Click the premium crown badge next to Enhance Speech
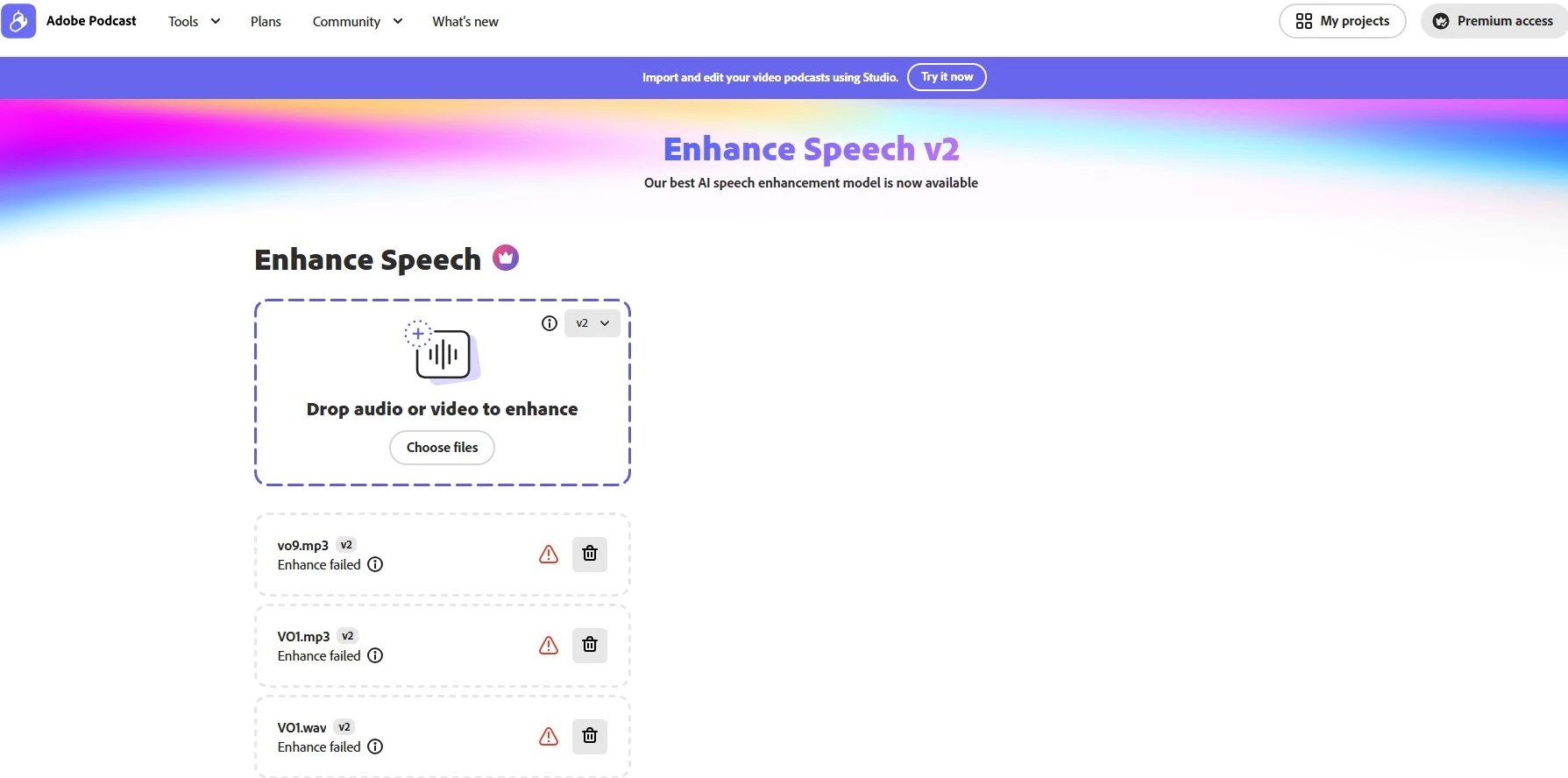This screenshot has width=1568, height=778. 506,258
